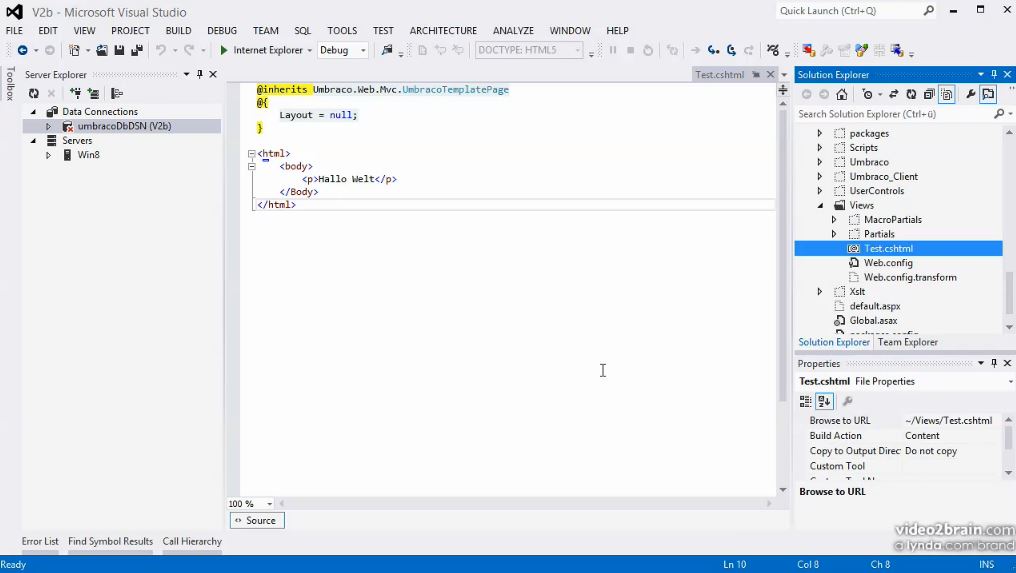Select Web.config file in Solution Explorer
The height and width of the screenshot is (573, 1016).
click(x=888, y=263)
